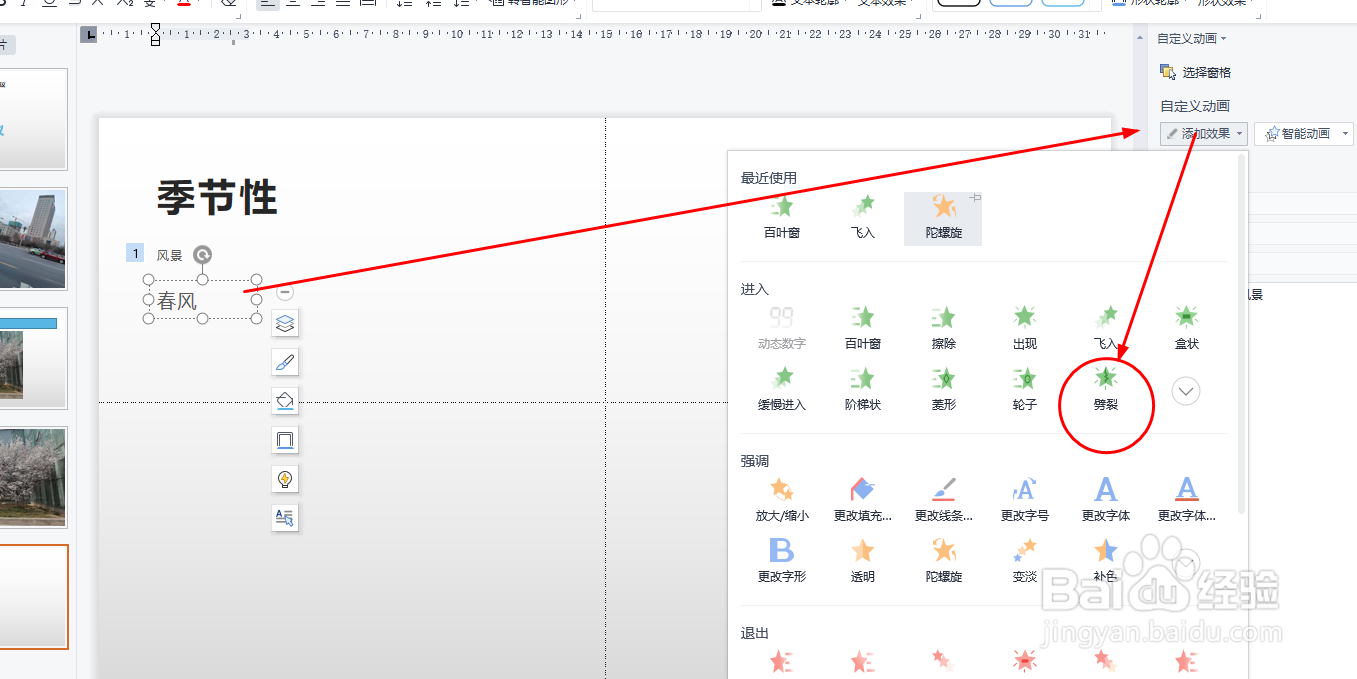Choose 飞入 under 最近使用
The width and height of the screenshot is (1357, 679).
click(862, 218)
